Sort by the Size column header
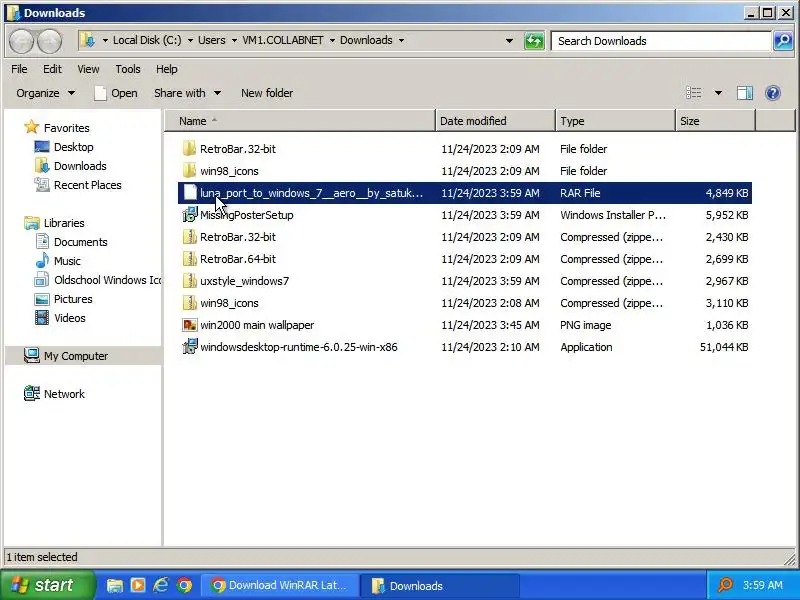 tap(715, 121)
